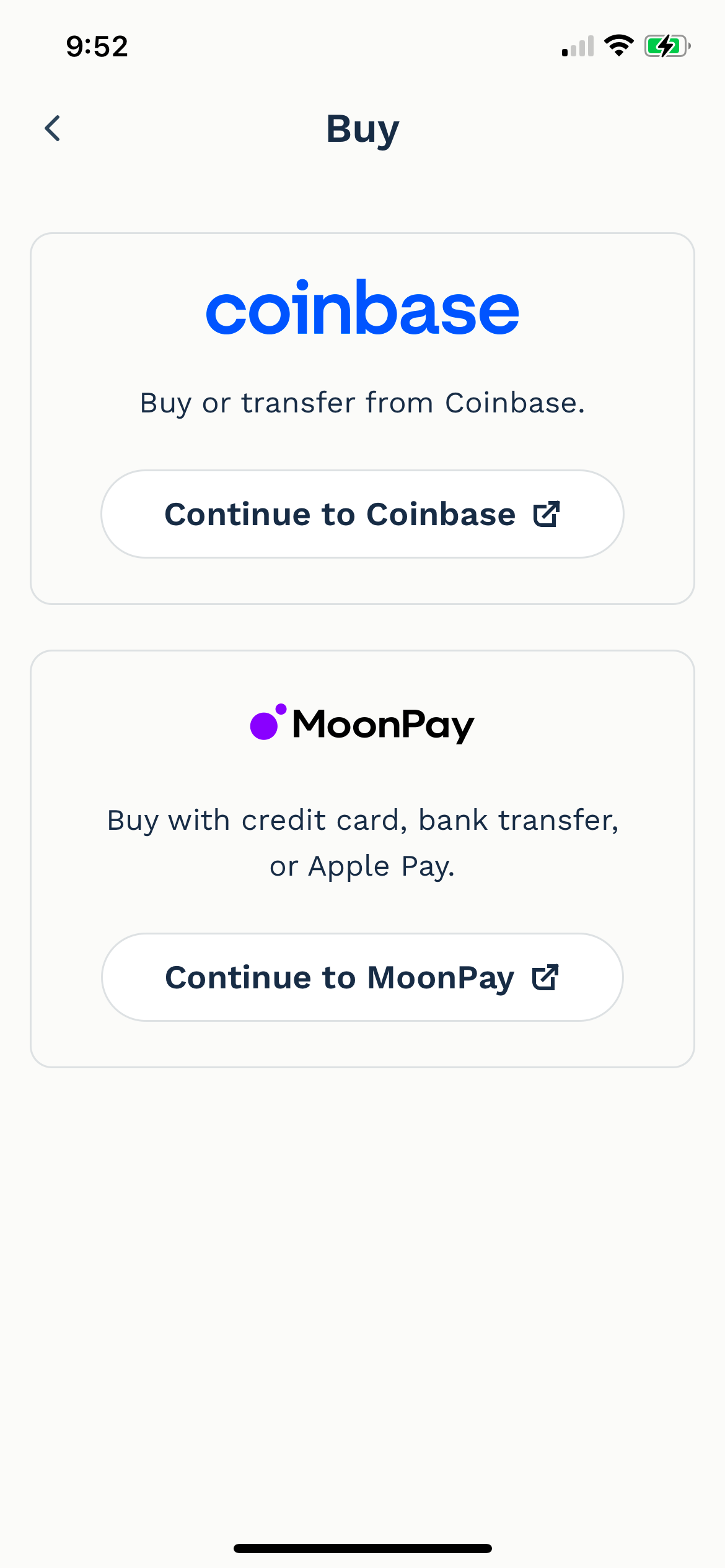Click the external link icon beside MoonPay
The image size is (725, 1568).
pyautogui.click(x=545, y=977)
